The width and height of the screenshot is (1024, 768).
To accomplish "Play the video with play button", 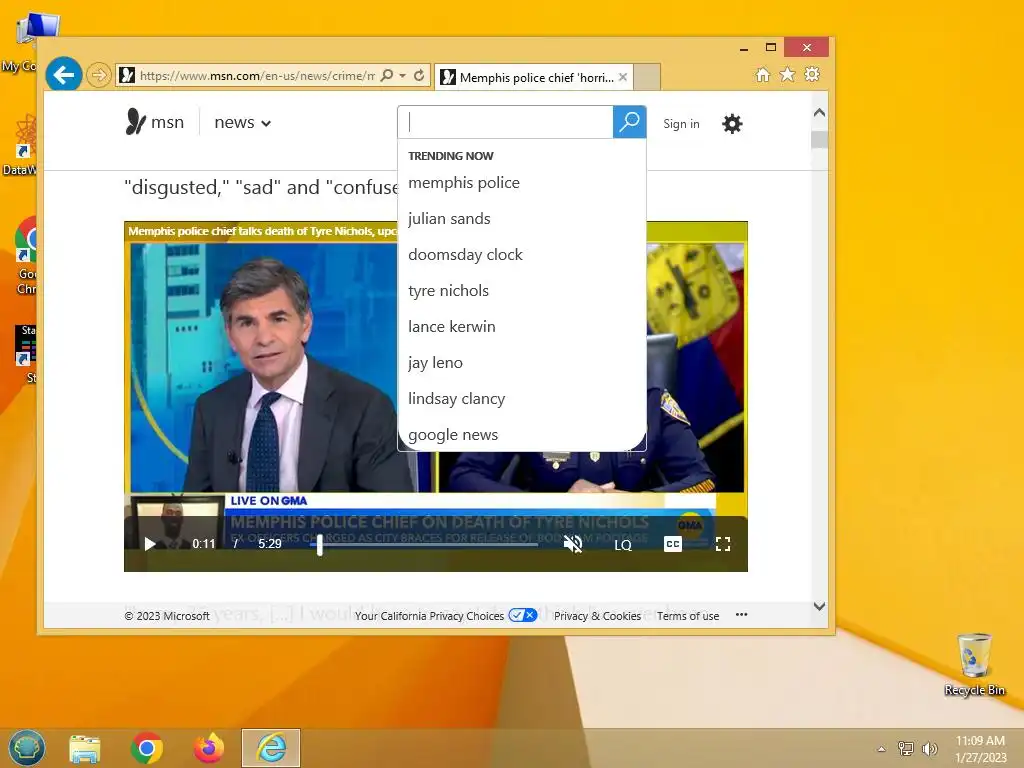I will (150, 544).
